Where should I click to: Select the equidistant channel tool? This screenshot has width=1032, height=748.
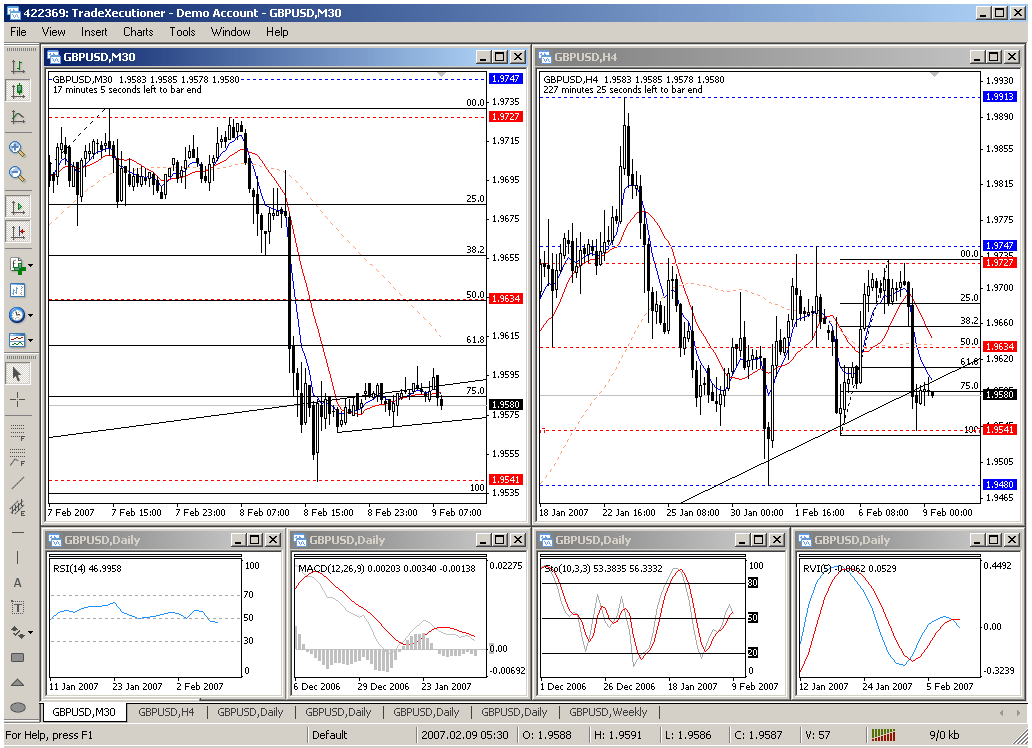click(18, 508)
